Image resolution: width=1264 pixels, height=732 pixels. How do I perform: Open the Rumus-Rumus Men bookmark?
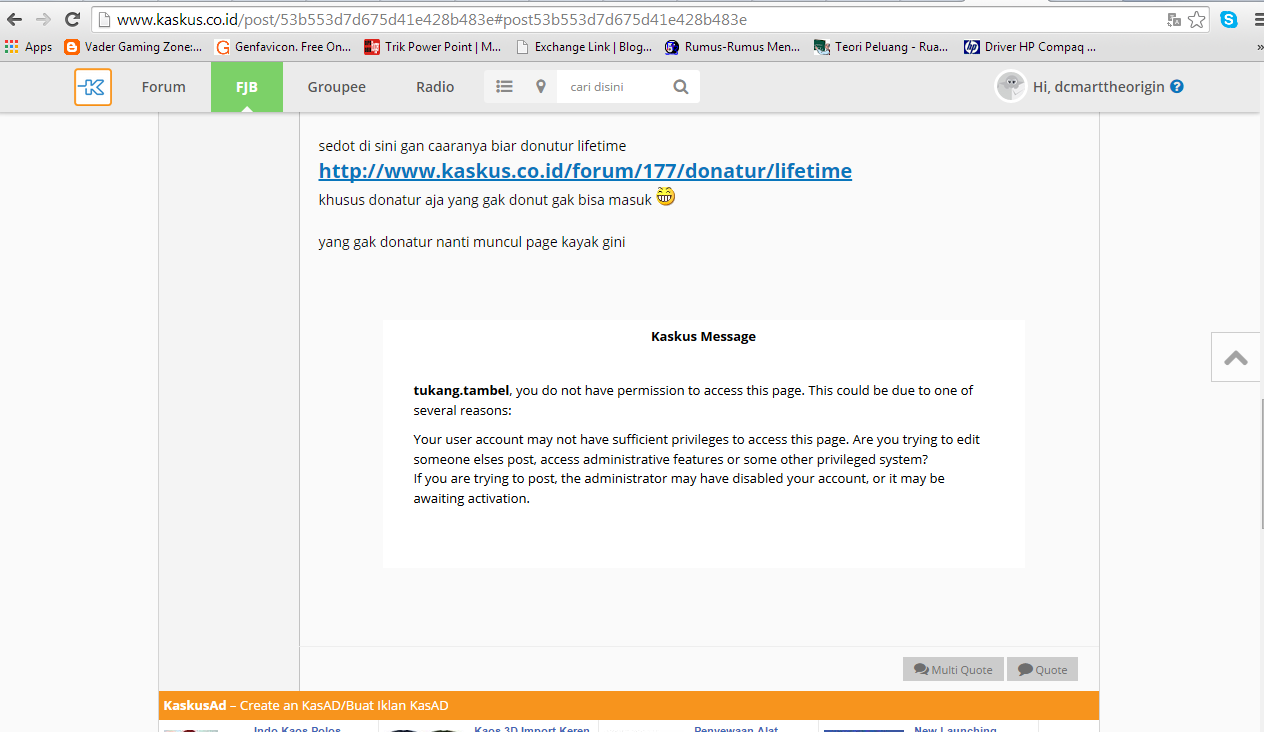tap(733, 47)
